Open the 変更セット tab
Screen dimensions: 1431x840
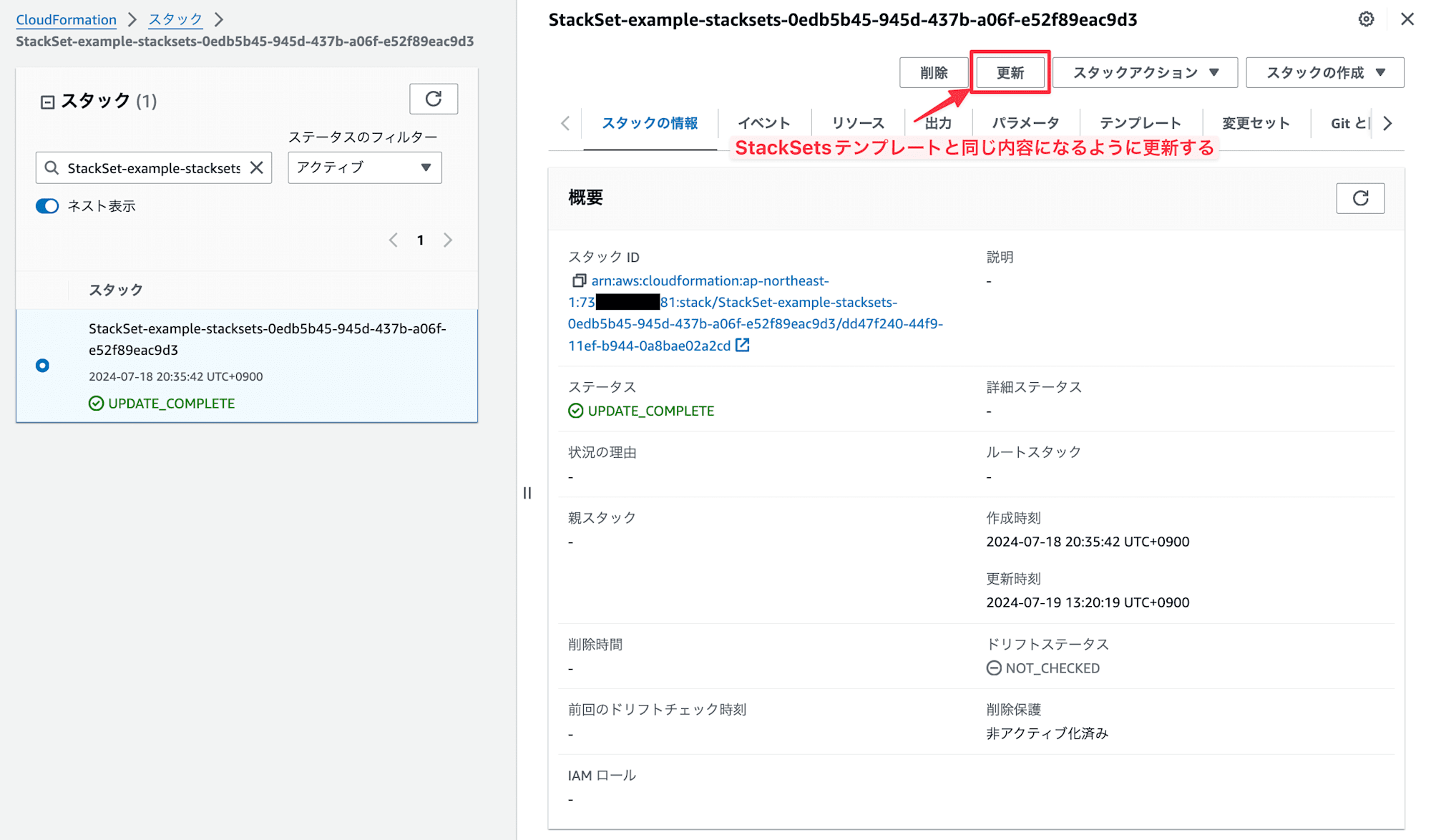point(1256,123)
